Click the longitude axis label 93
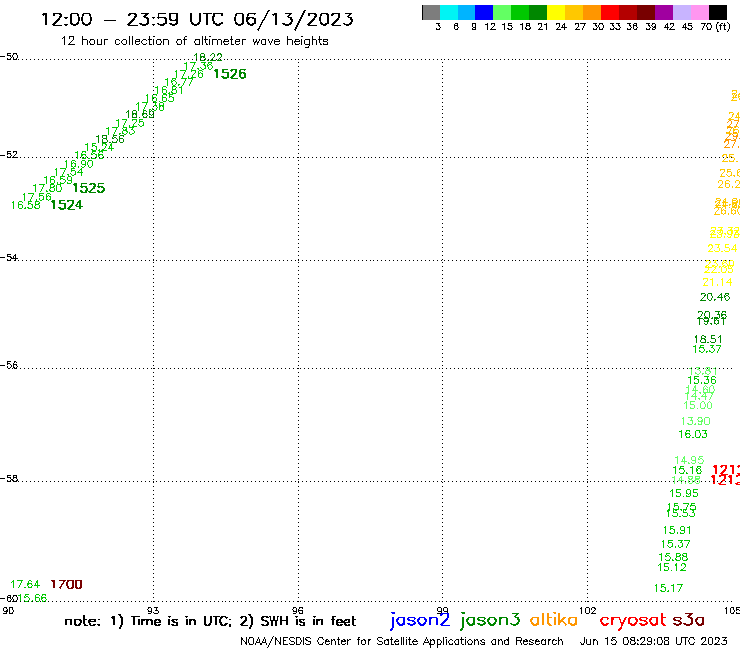The height and width of the screenshot is (650, 740). pos(153,611)
